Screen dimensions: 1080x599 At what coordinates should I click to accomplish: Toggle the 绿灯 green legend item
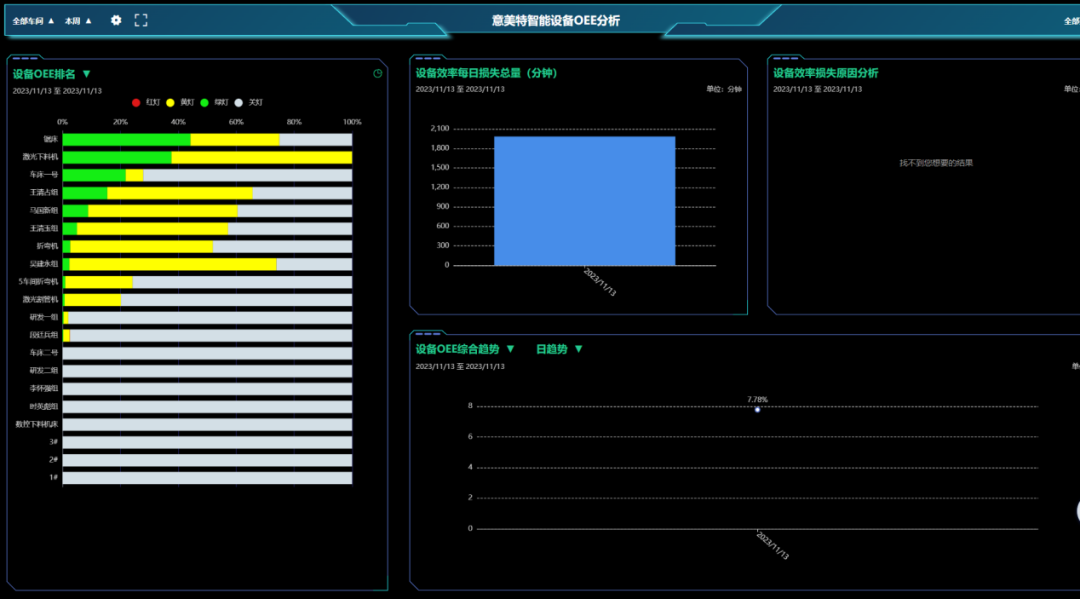(214, 102)
